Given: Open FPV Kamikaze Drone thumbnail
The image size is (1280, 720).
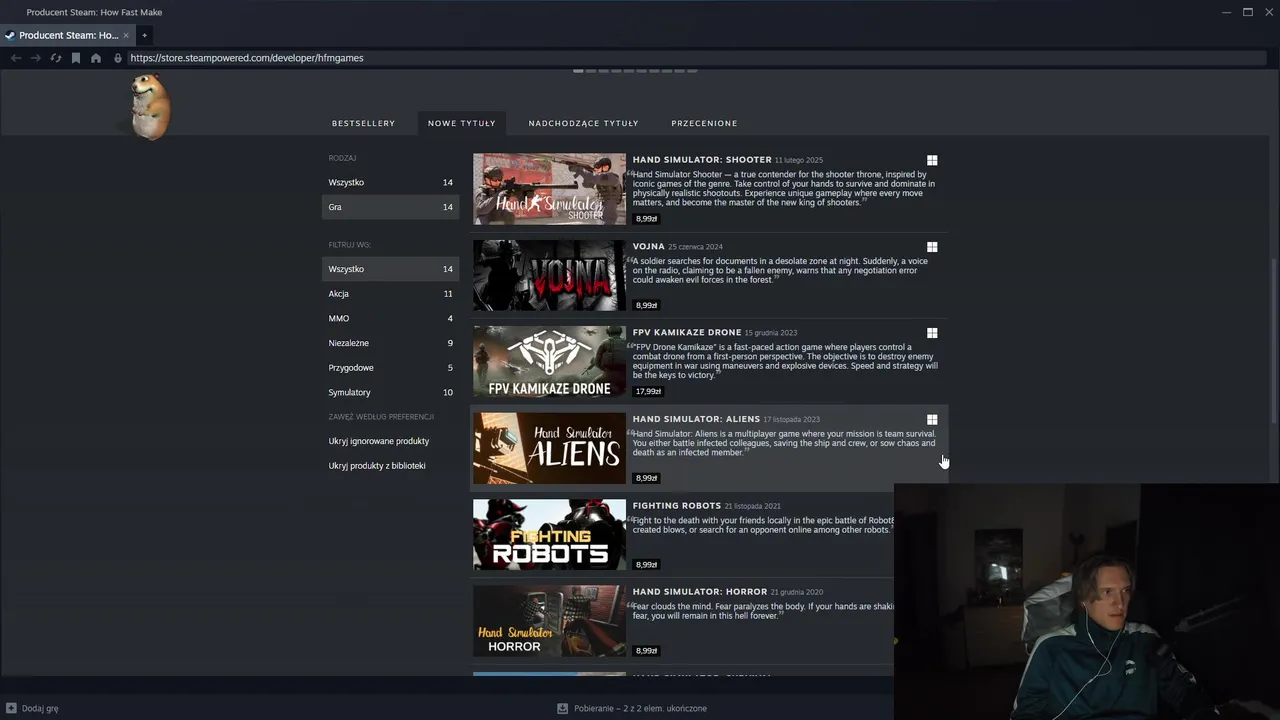Looking at the screenshot, I should click(549, 362).
